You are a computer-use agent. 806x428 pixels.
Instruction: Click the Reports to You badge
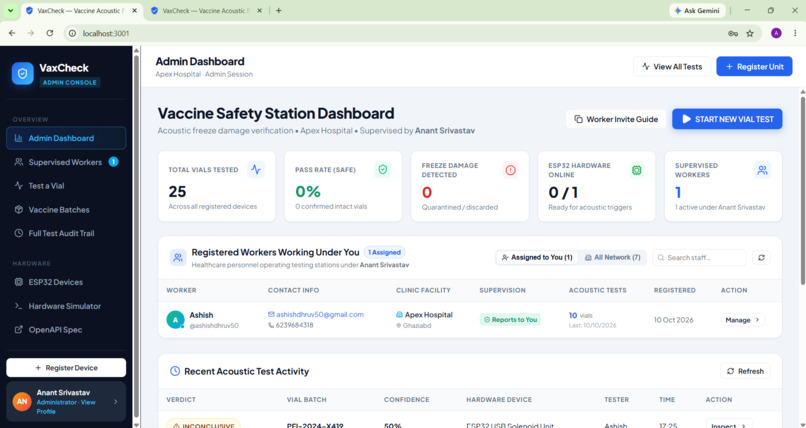(510, 320)
